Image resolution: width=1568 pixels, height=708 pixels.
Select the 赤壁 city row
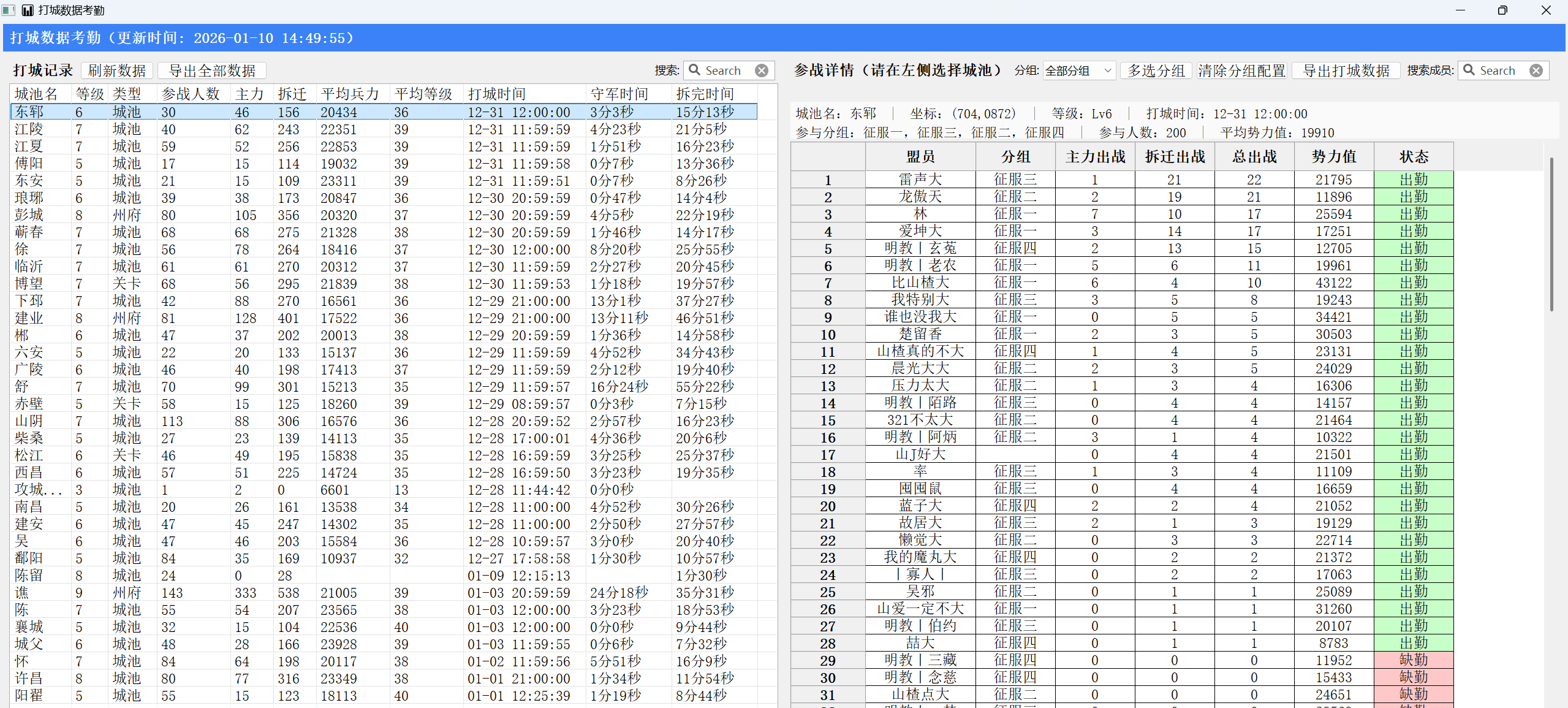tap(384, 404)
